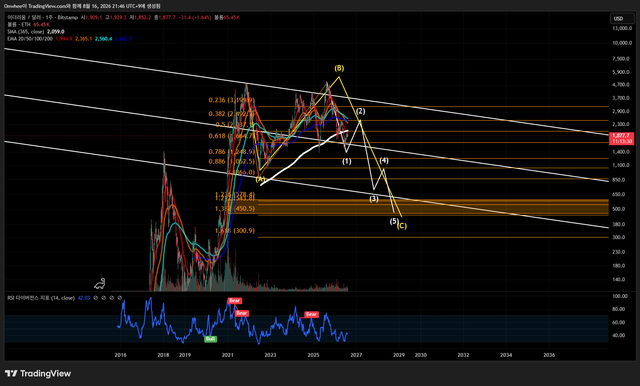Click the -31.4 (-1.64%) change value
This screenshot has width=640, height=386.
tap(196, 18)
